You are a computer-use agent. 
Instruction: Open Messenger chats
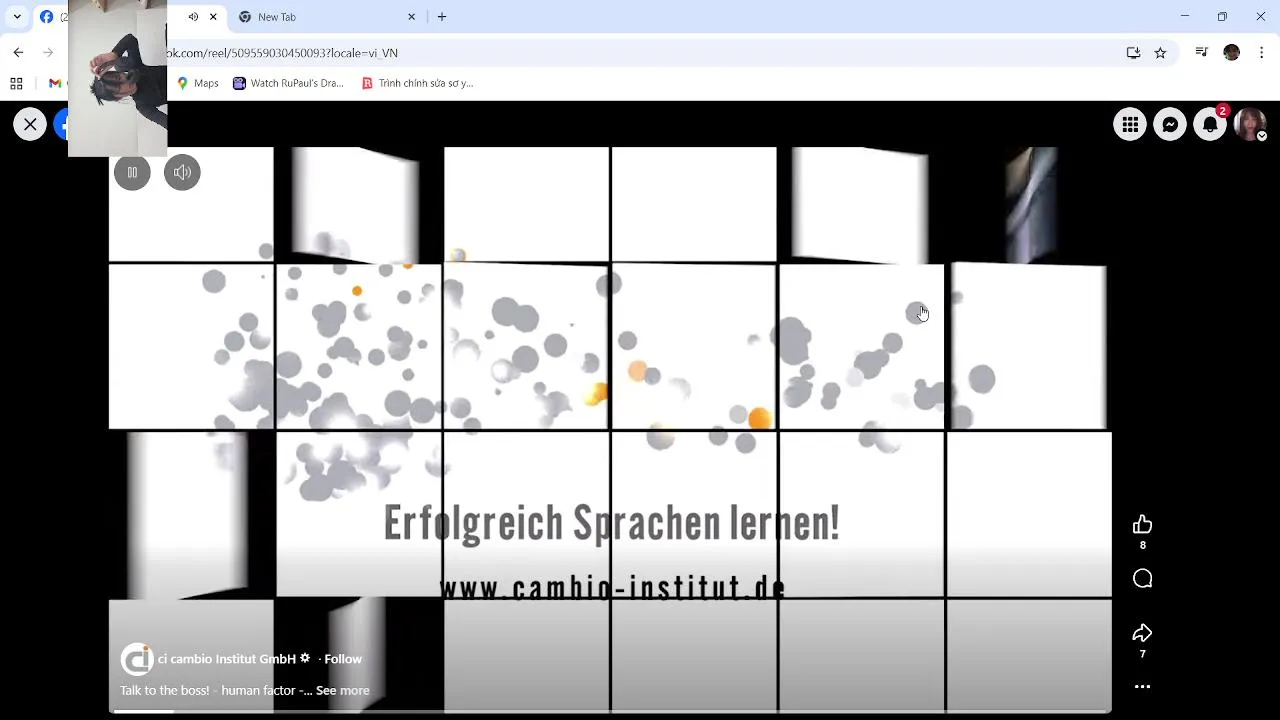pos(1170,124)
